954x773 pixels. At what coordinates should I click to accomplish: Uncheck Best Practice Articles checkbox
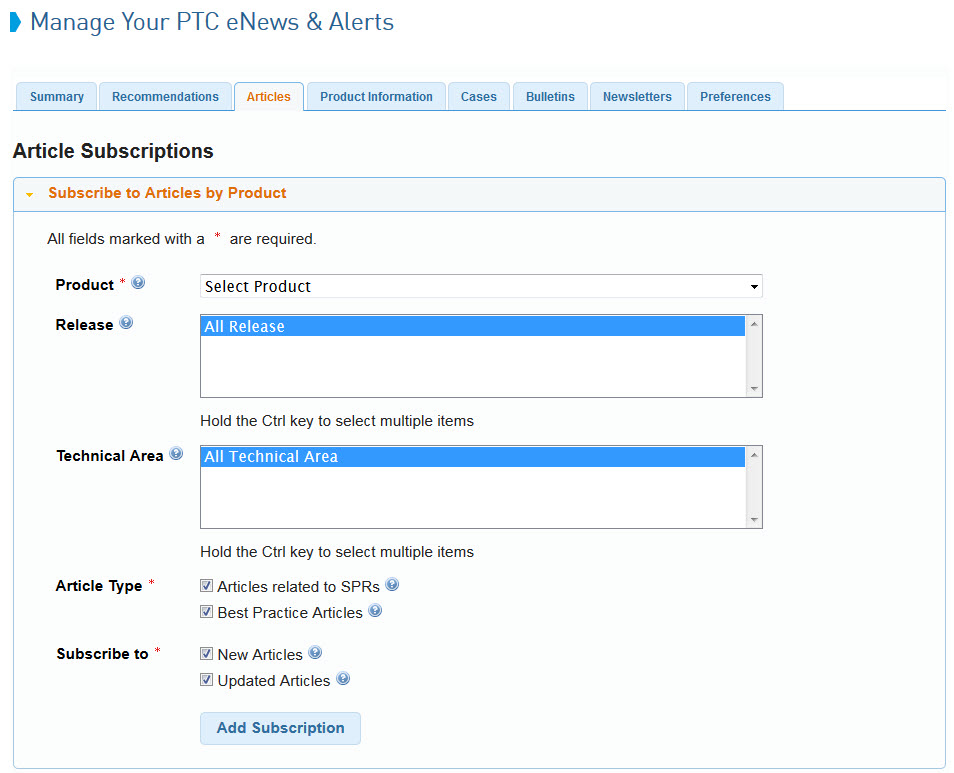pyautogui.click(x=207, y=612)
